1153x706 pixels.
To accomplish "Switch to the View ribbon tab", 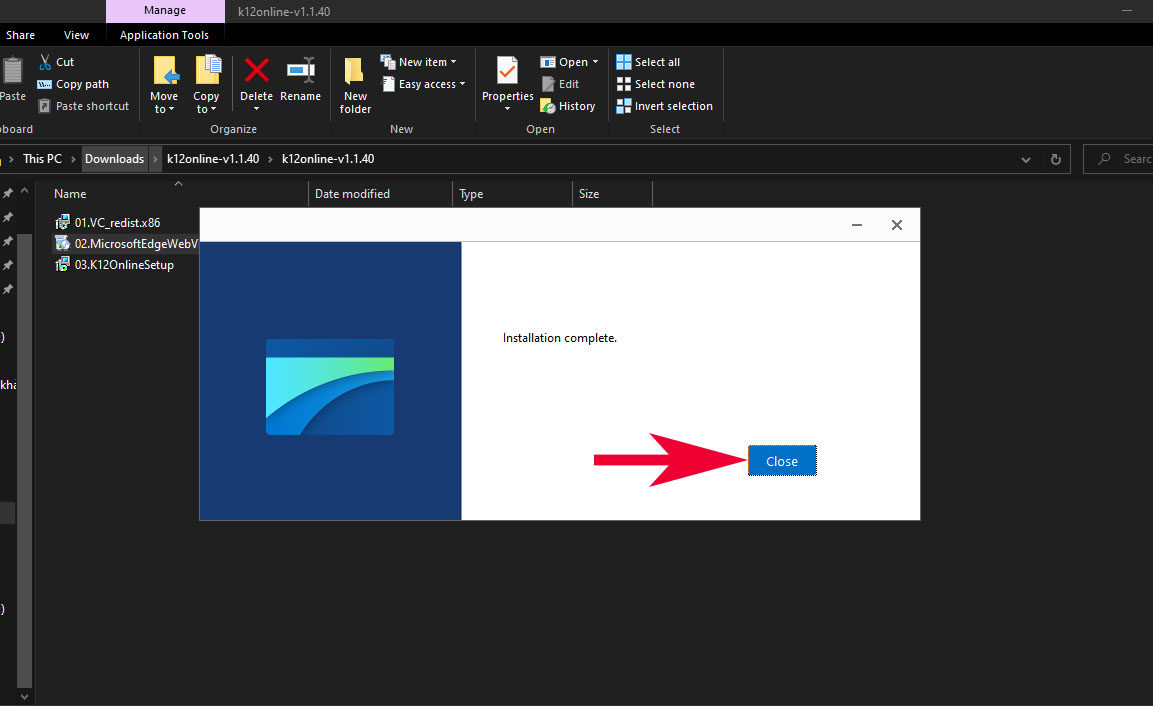I will [76, 35].
